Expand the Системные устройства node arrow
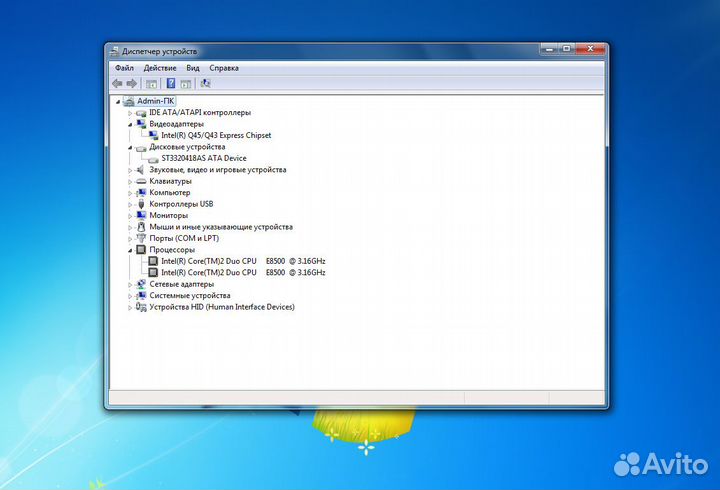 coord(130,296)
